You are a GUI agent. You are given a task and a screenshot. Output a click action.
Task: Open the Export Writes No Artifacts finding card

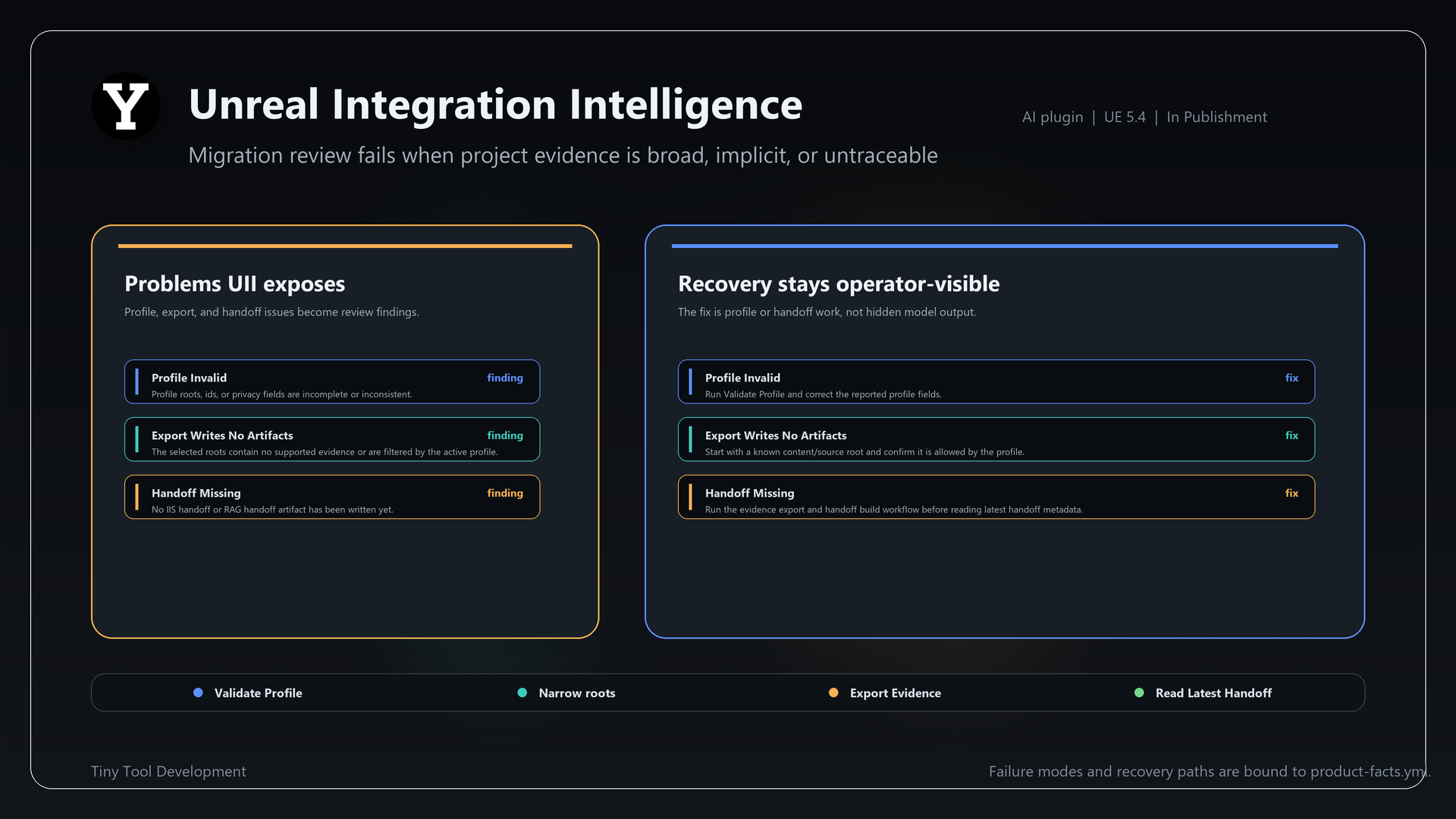pos(332,439)
